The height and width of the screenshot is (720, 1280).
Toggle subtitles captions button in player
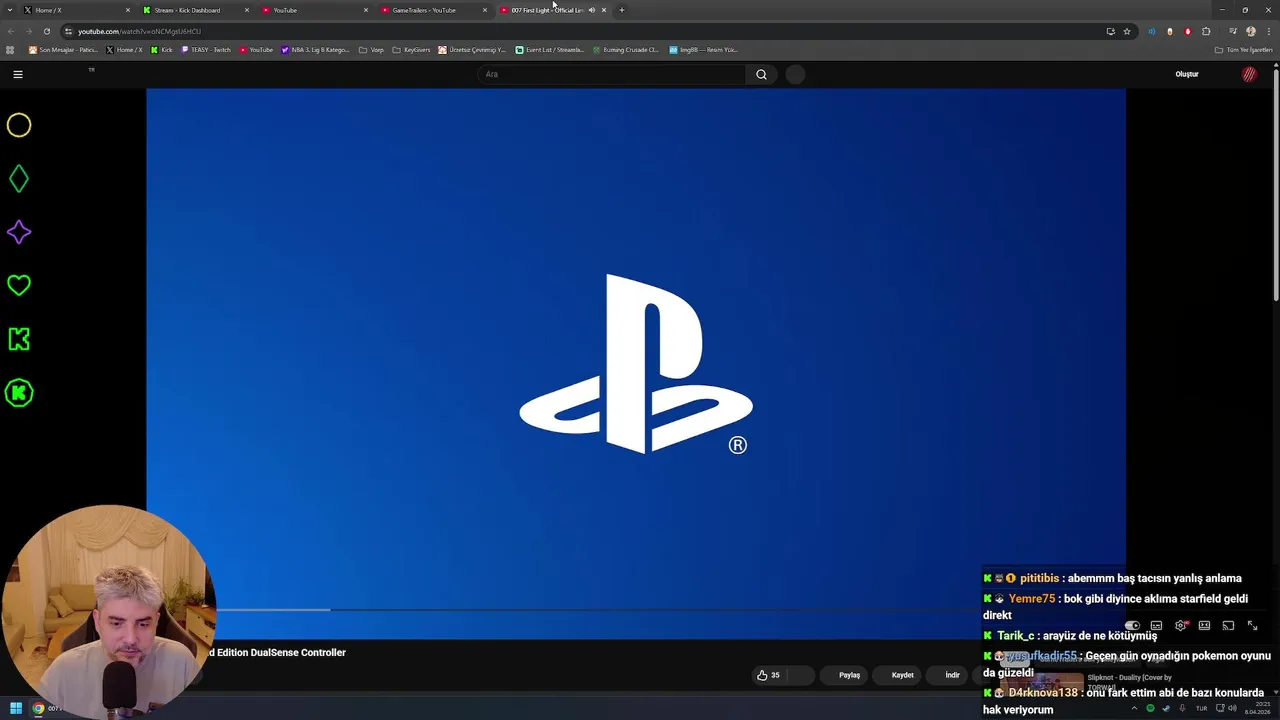(1156, 626)
